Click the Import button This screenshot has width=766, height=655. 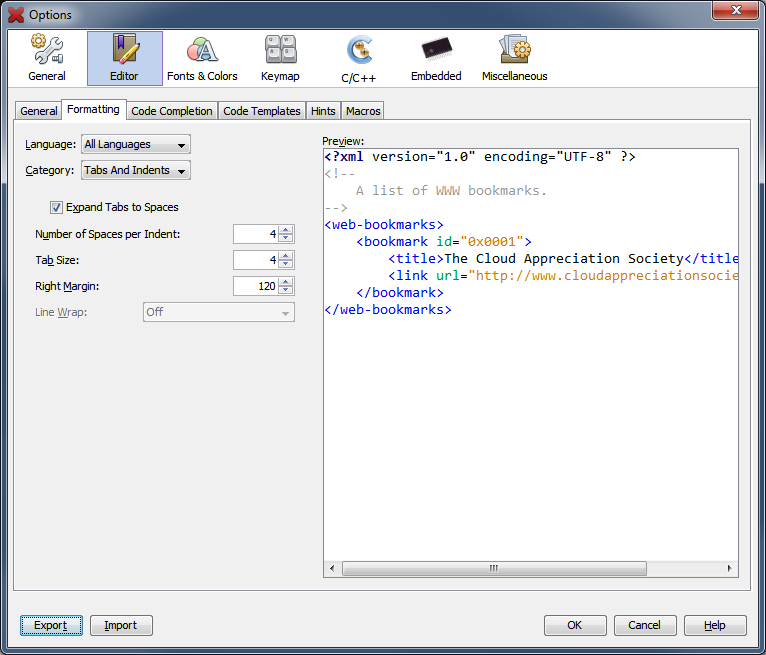[x=121, y=625]
